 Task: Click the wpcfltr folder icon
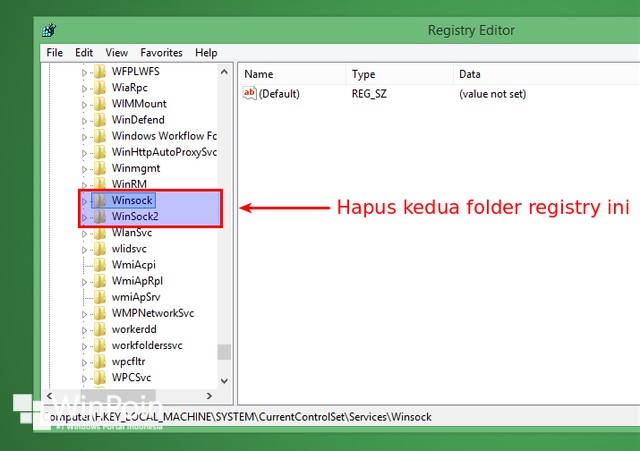pos(100,362)
